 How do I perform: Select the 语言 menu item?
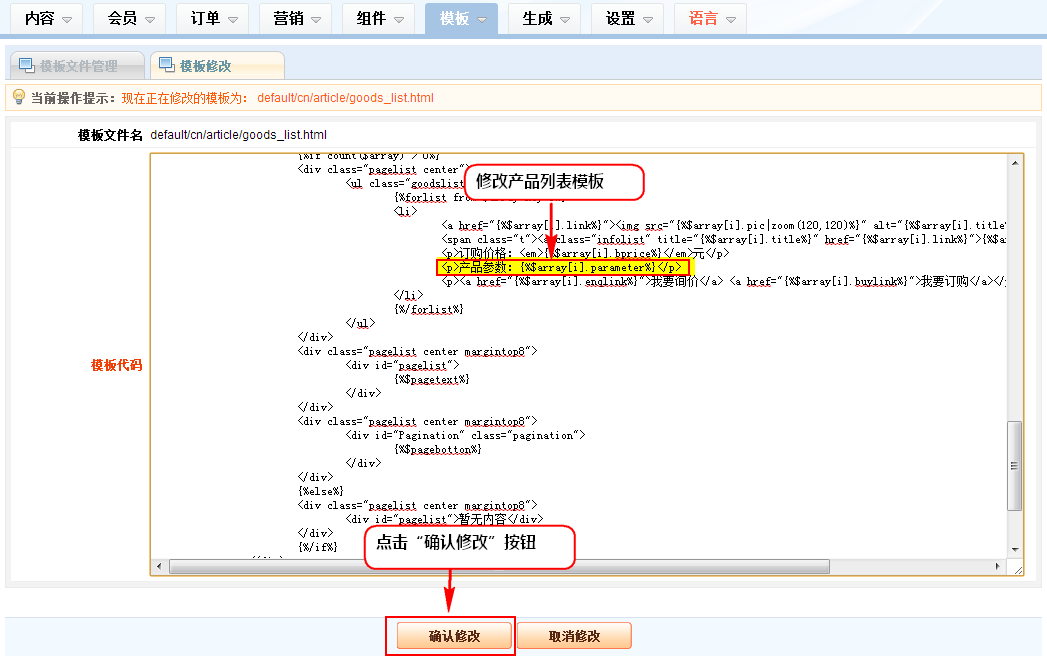(703, 19)
